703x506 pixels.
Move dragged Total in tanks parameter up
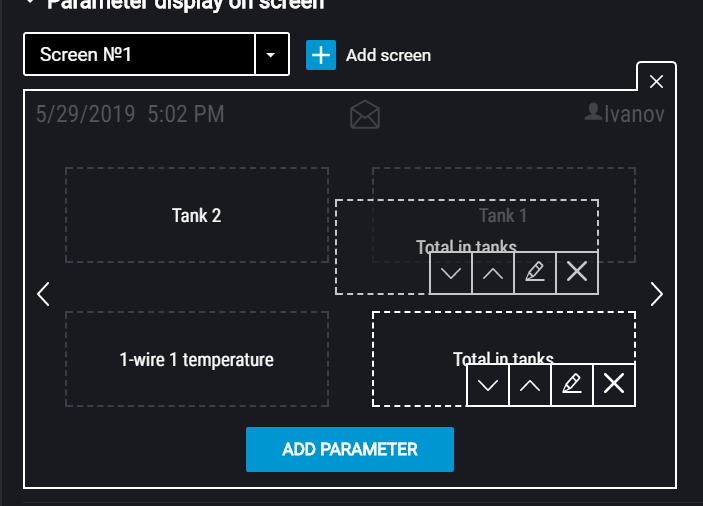tap(493, 273)
